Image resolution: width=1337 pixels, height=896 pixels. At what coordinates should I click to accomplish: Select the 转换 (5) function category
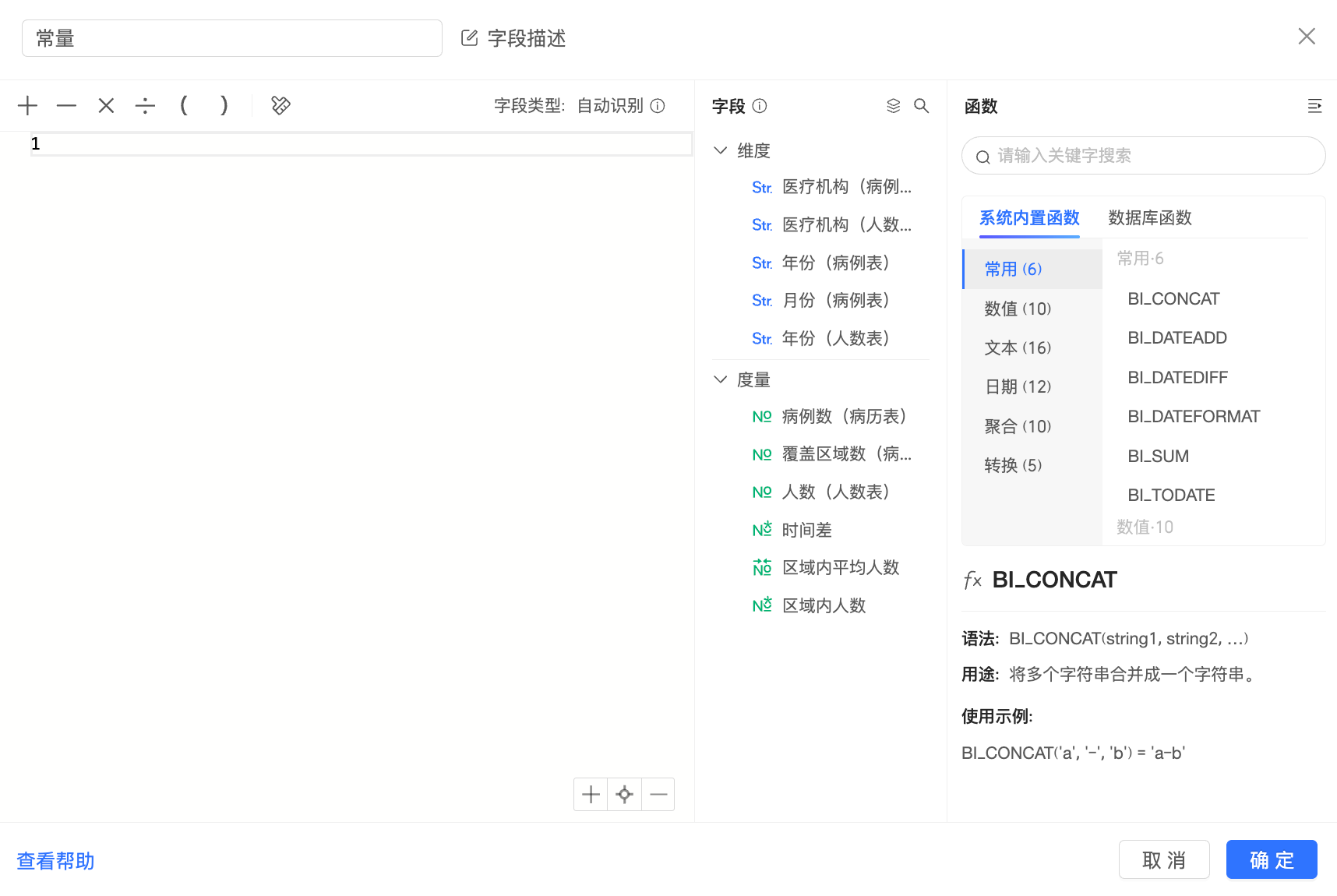(1032, 465)
